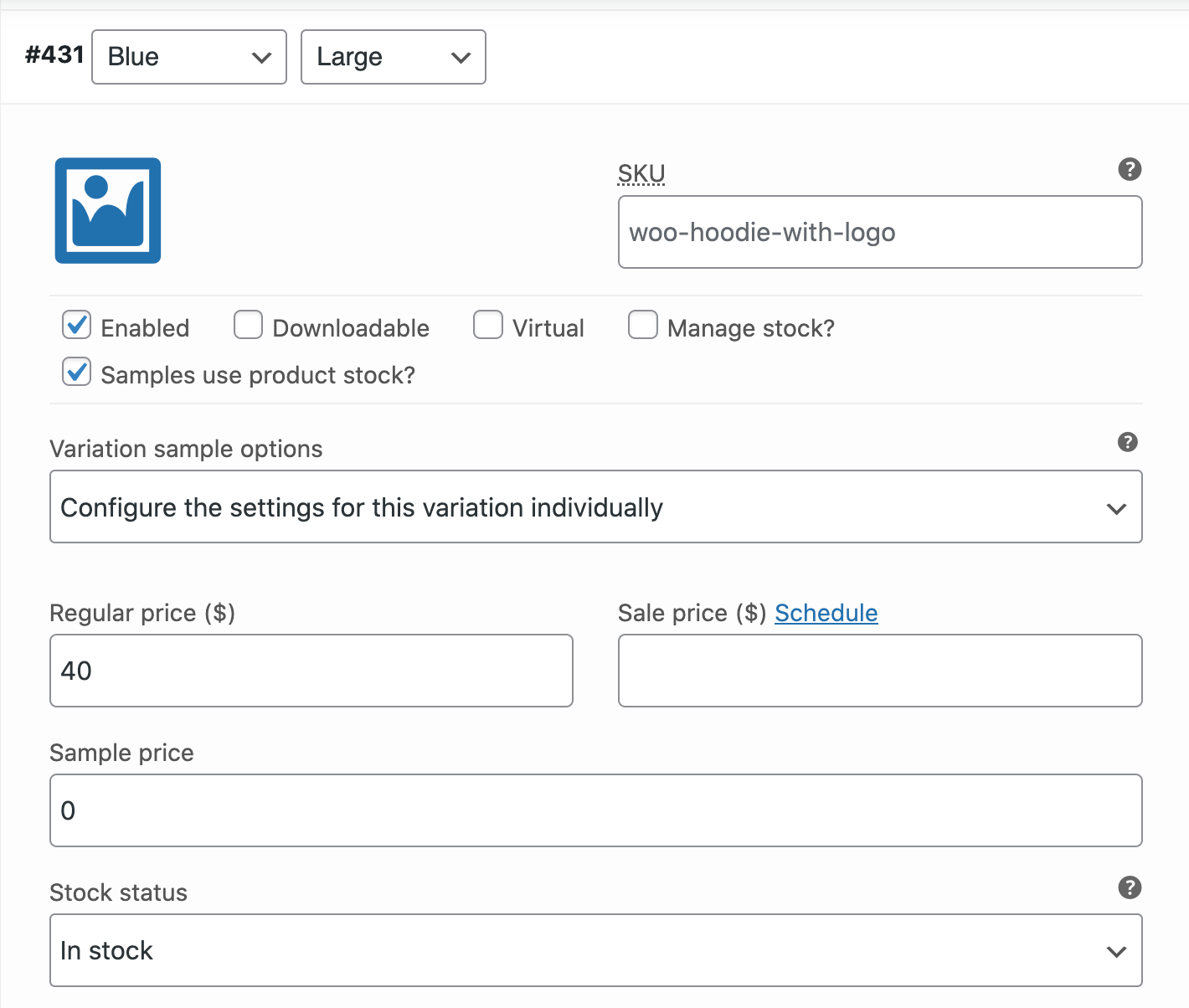
Task: Open the Large size dropdown
Action: pos(393,57)
